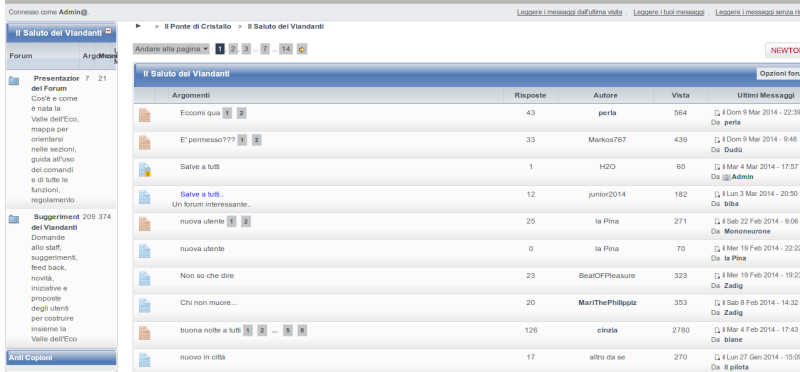Click the 'Anti Copioni' panel header

click(61, 358)
